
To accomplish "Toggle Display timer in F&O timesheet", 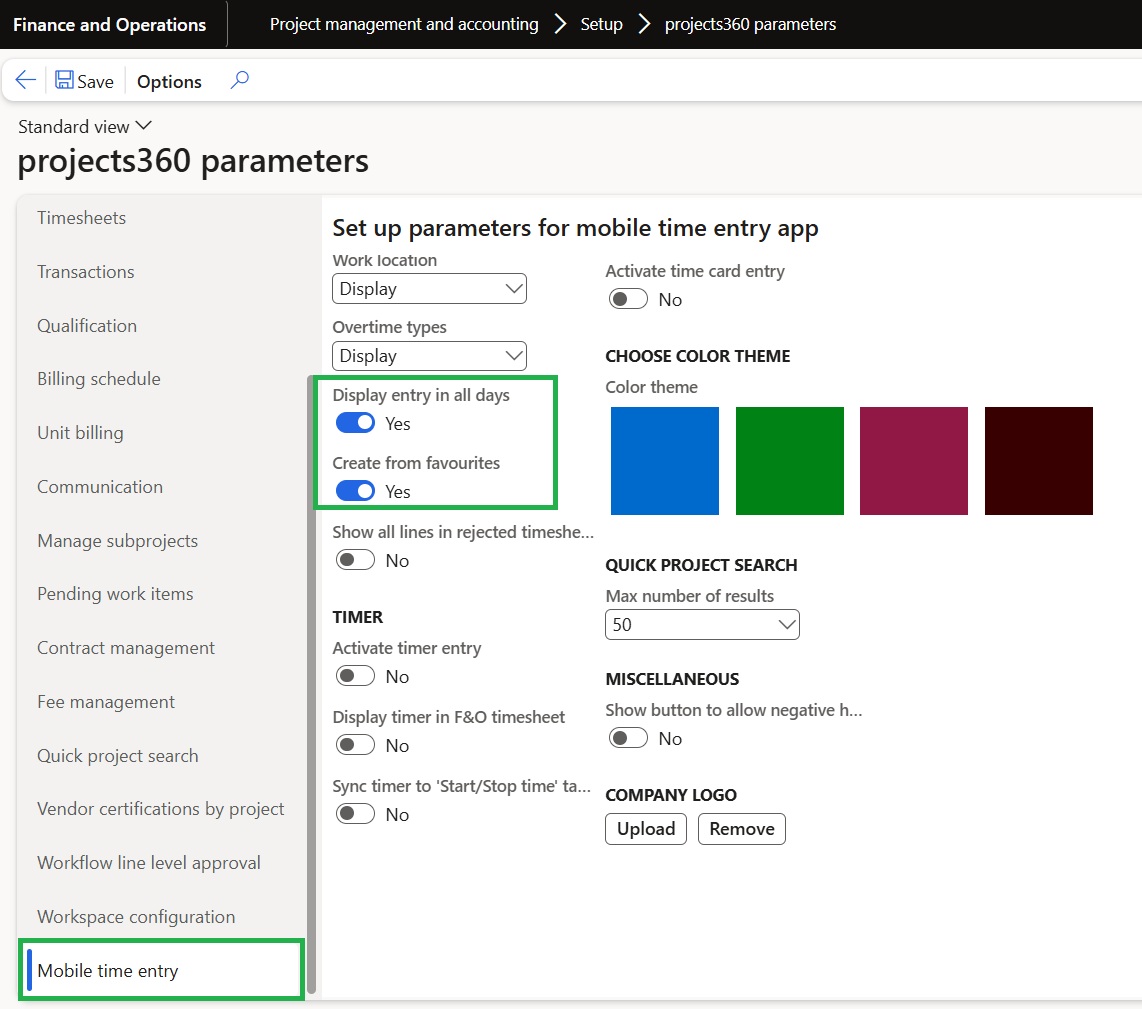I will click(355, 745).
